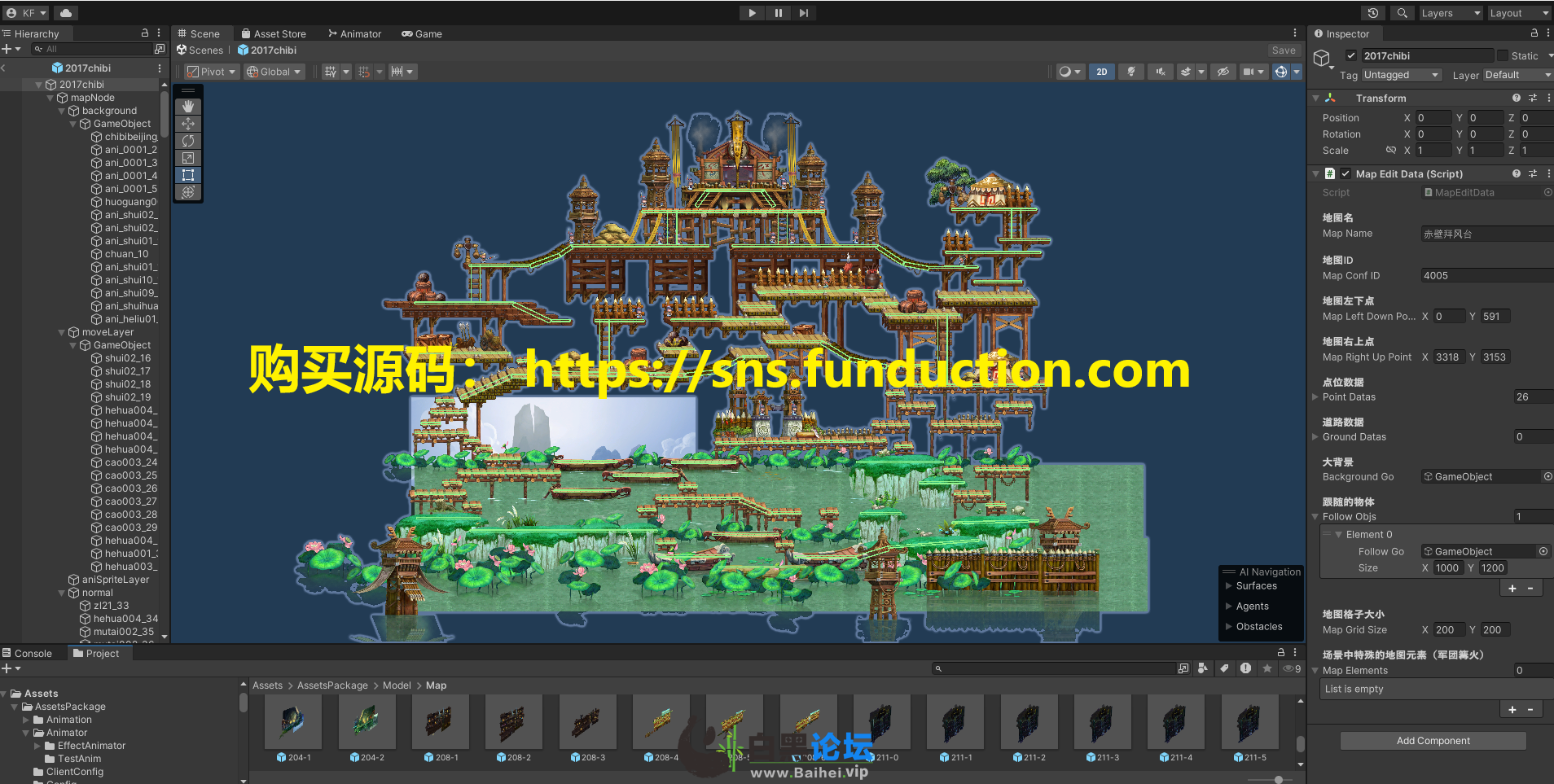Viewport: 1554px width, 784px height.
Task: Click the Scene camera settings icon
Action: [1248, 72]
